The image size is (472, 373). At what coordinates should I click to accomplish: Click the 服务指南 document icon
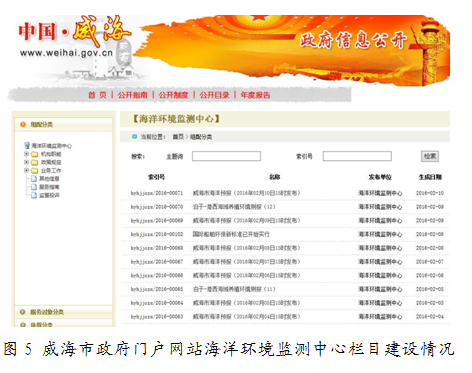[34, 187]
